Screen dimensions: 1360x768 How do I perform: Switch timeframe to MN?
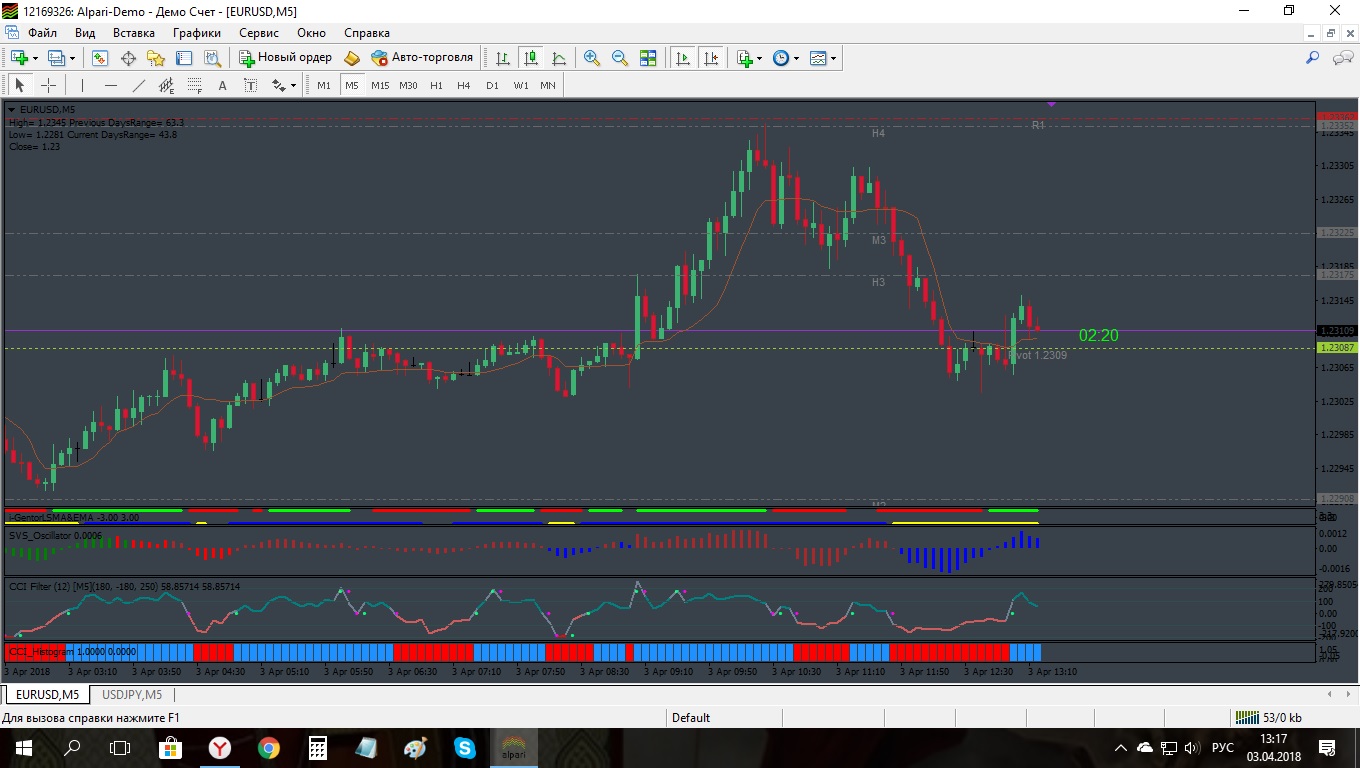pos(548,85)
